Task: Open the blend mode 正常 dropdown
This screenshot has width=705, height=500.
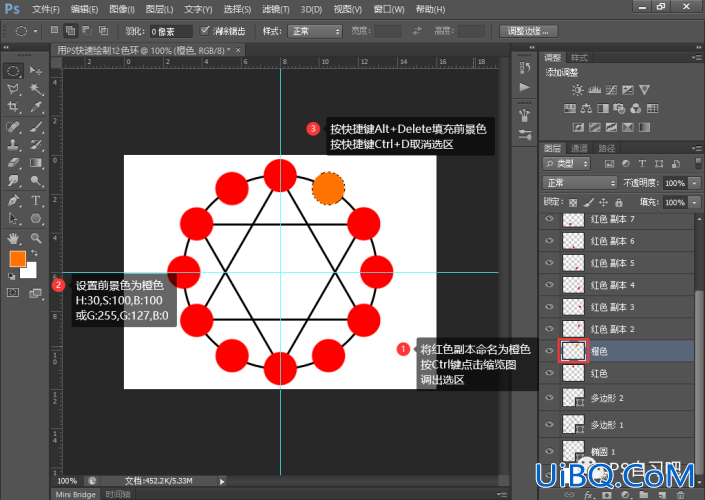Action: click(580, 183)
